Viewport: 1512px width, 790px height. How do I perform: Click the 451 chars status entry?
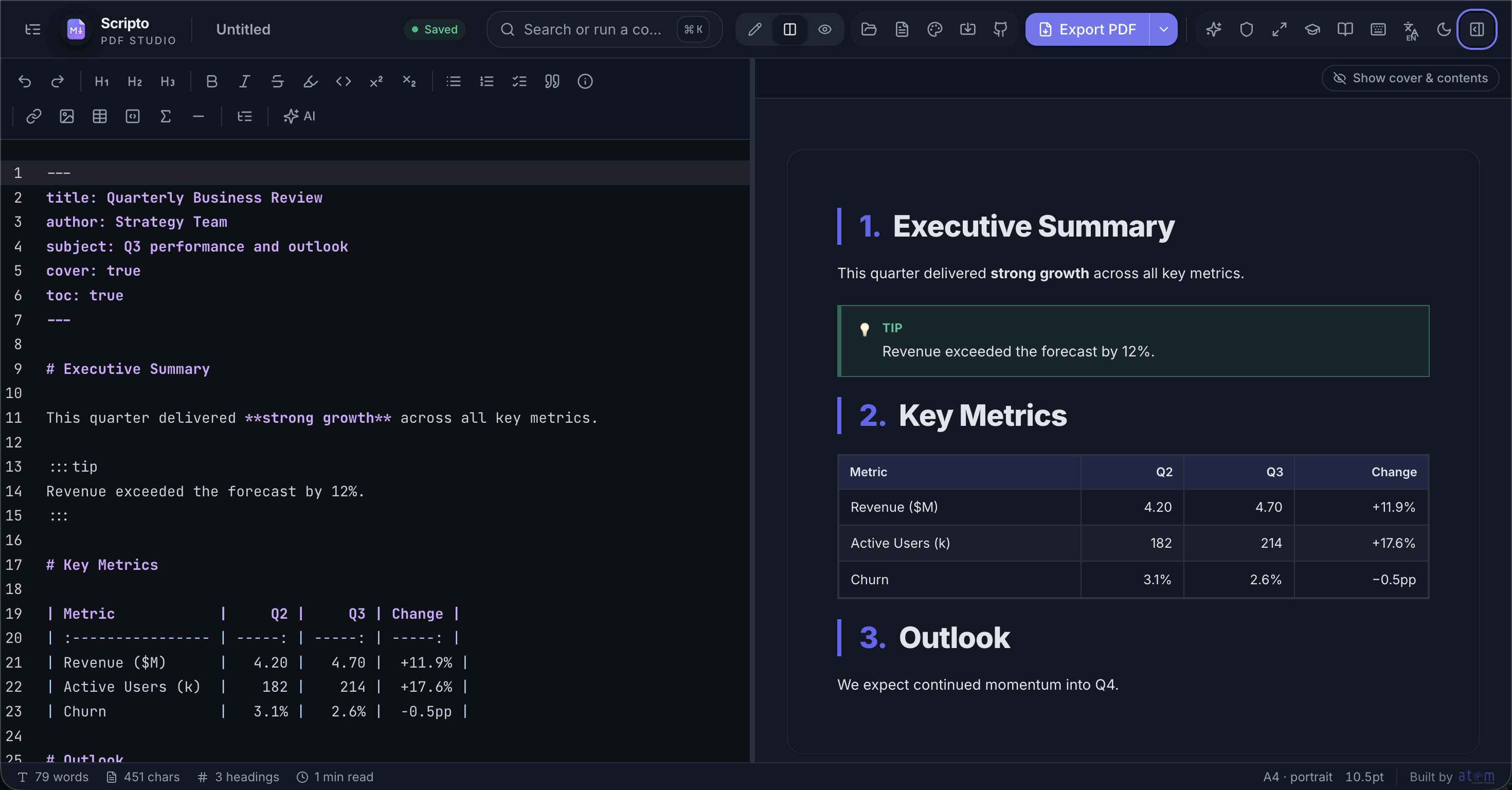point(143,777)
